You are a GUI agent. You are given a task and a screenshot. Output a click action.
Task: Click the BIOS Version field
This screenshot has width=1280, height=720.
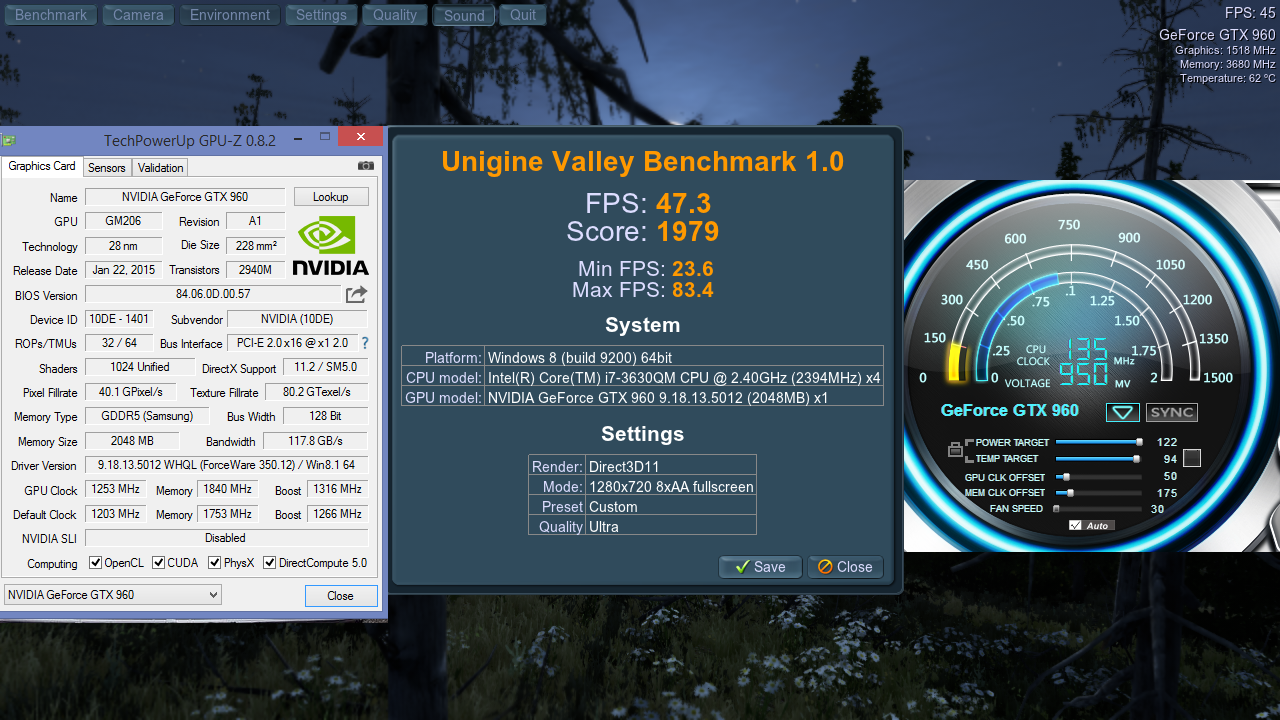(212, 294)
